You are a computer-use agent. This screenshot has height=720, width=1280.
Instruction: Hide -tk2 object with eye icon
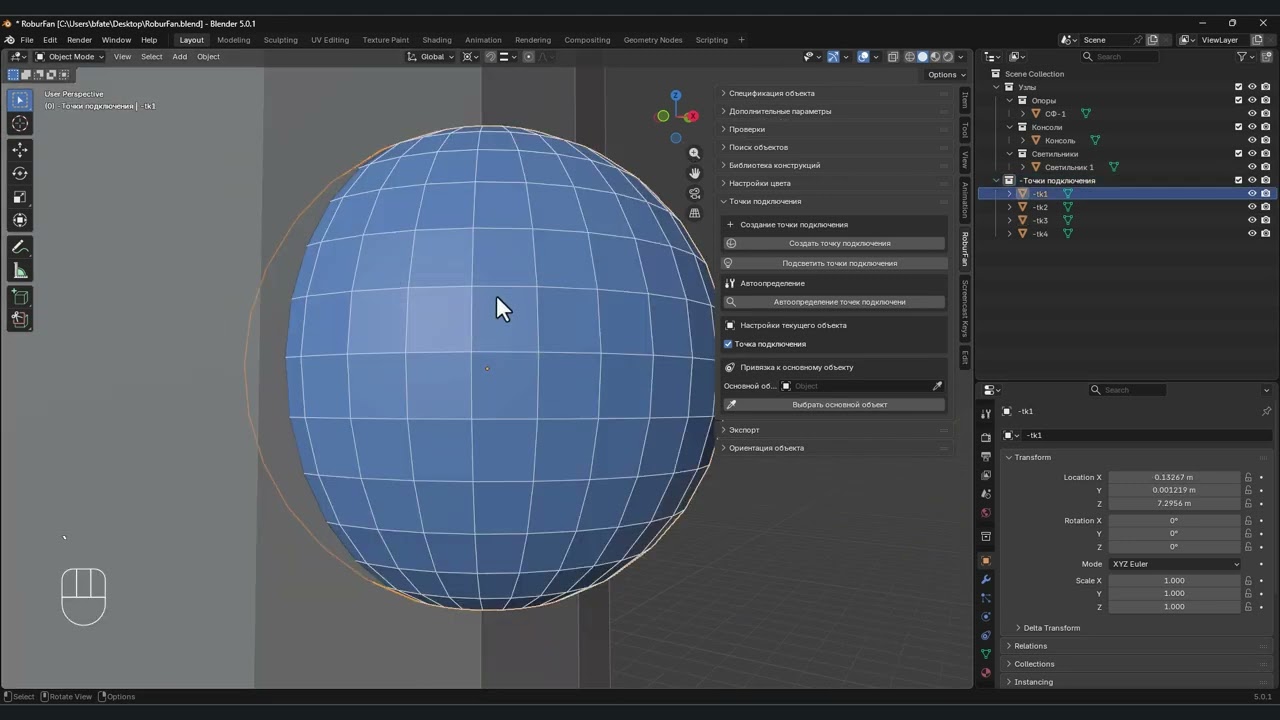1252,207
